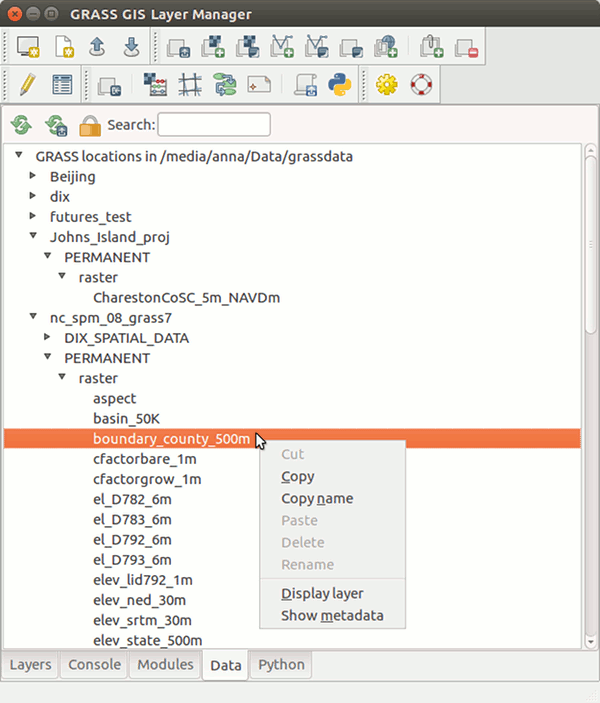Expand the futures_test location

point(34,216)
